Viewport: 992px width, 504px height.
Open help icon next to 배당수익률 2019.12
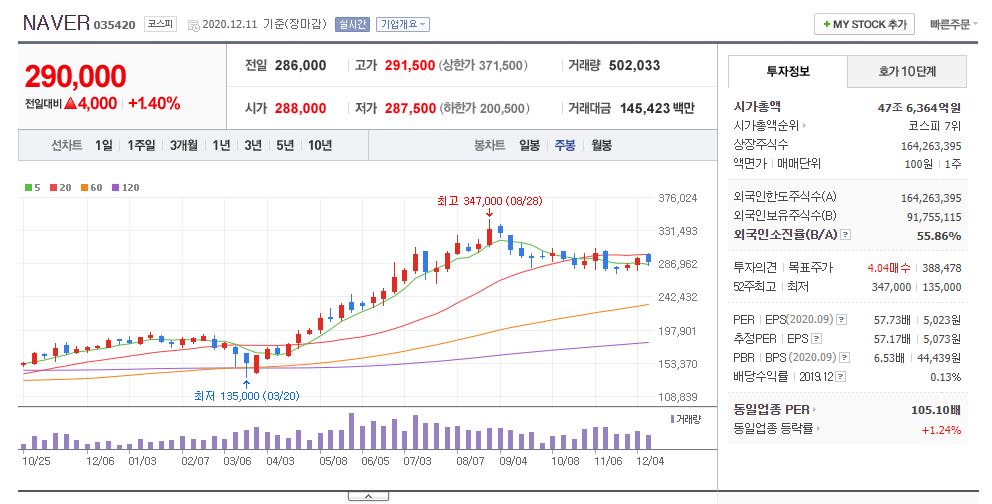coord(841,376)
